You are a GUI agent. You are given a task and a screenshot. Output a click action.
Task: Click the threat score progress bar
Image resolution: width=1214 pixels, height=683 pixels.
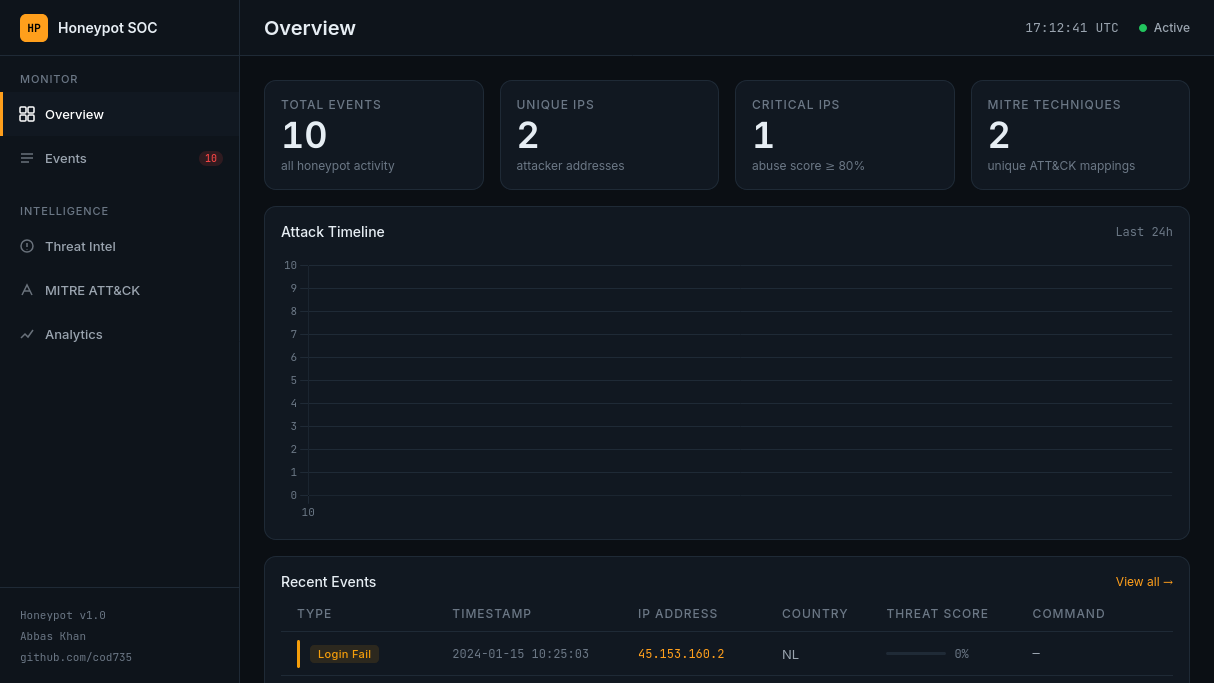[x=916, y=653]
